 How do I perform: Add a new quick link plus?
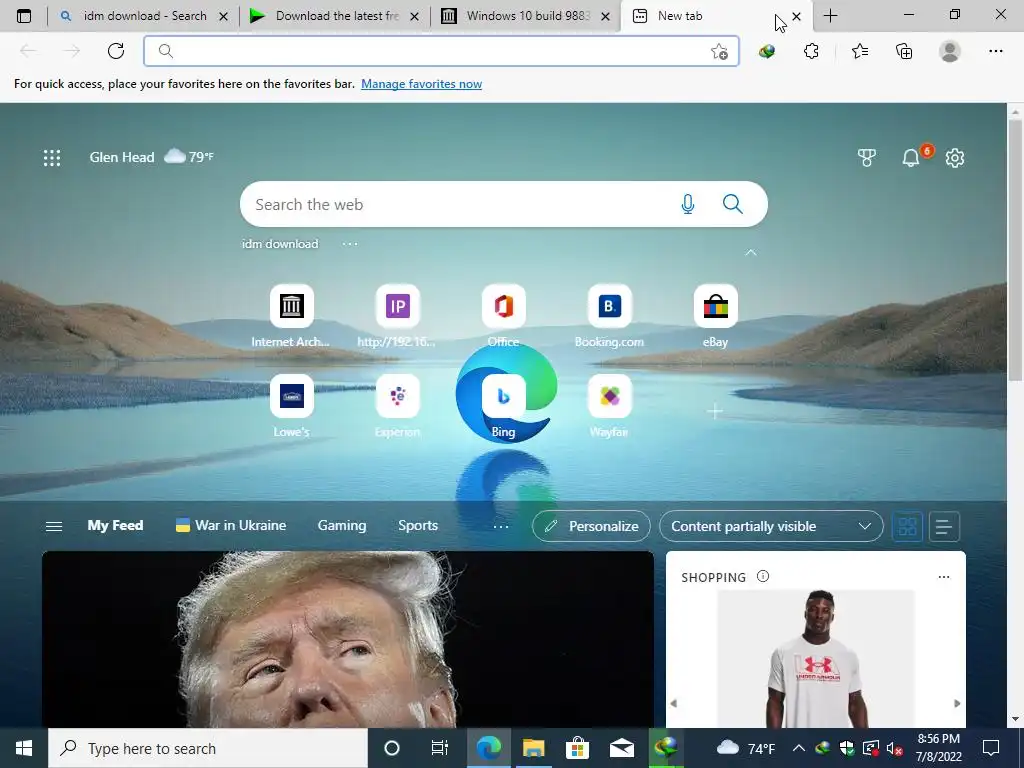[x=715, y=411]
